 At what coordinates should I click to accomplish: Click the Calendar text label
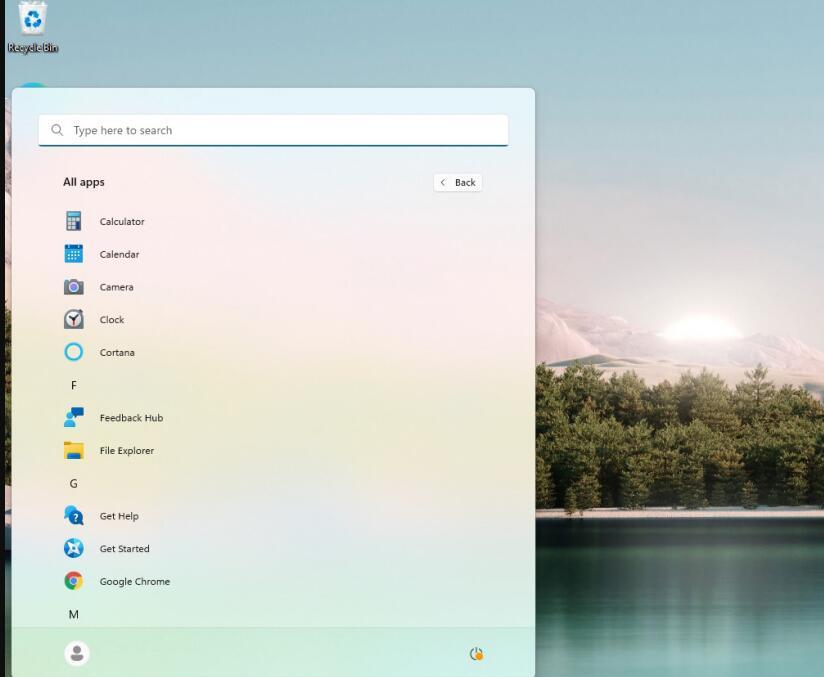[119, 254]
